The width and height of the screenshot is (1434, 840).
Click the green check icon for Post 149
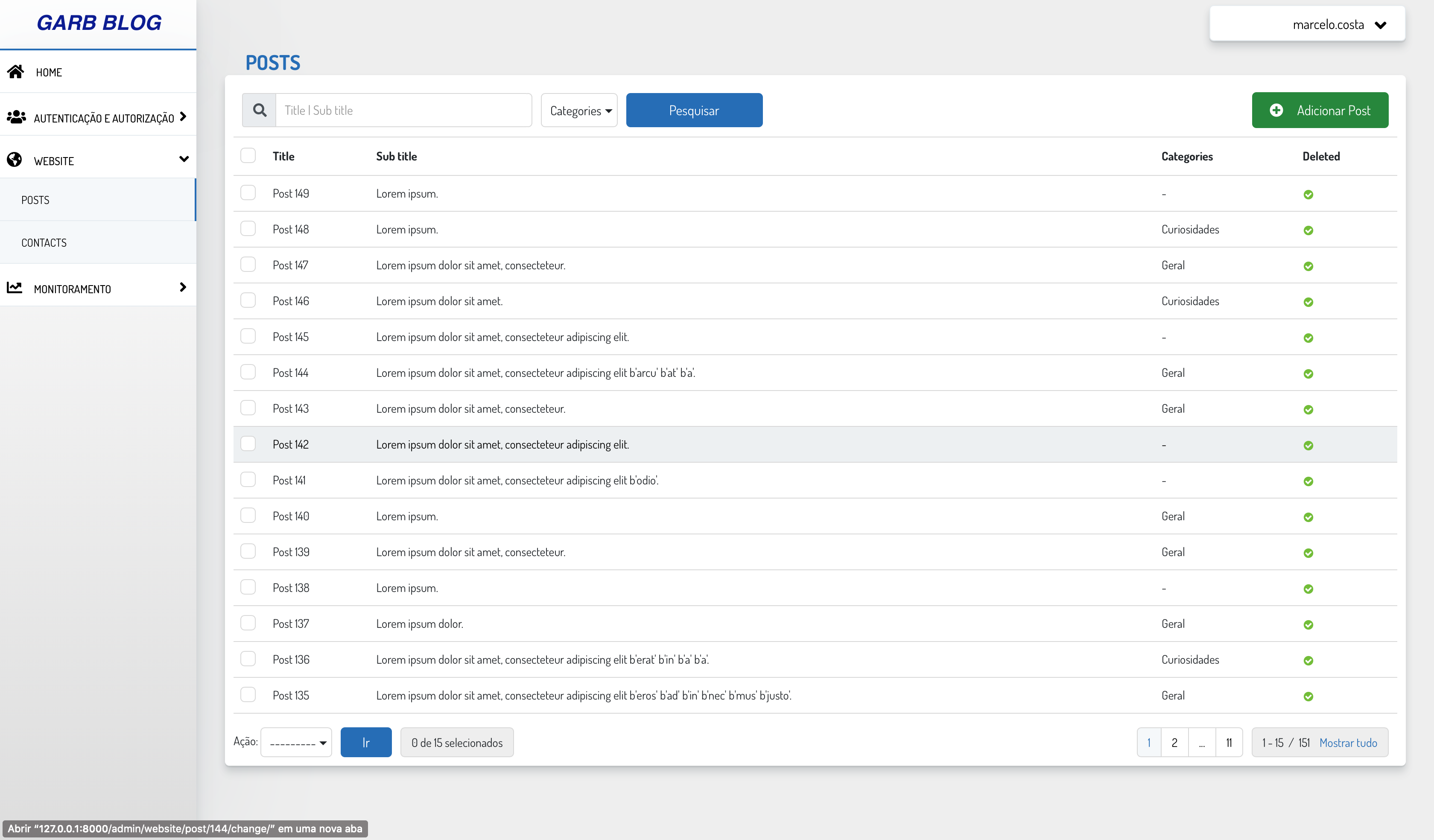click(x=1308, y=195)
